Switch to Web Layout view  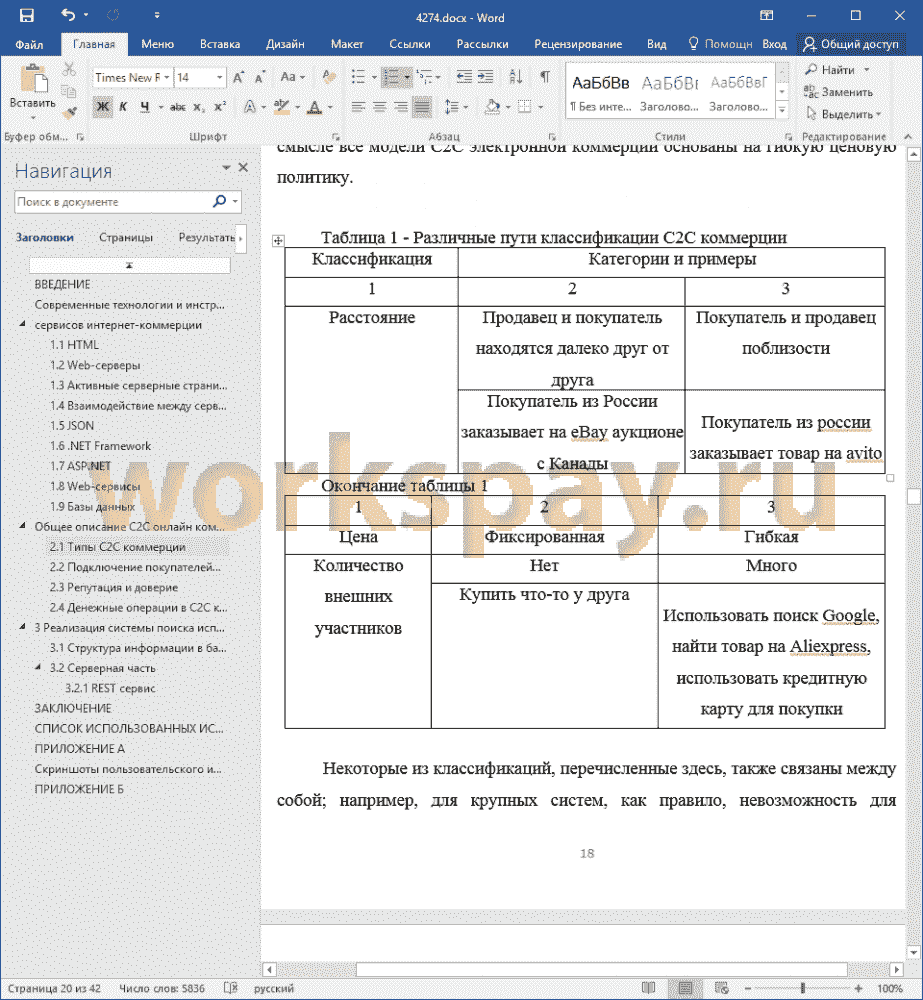point(721,988)
